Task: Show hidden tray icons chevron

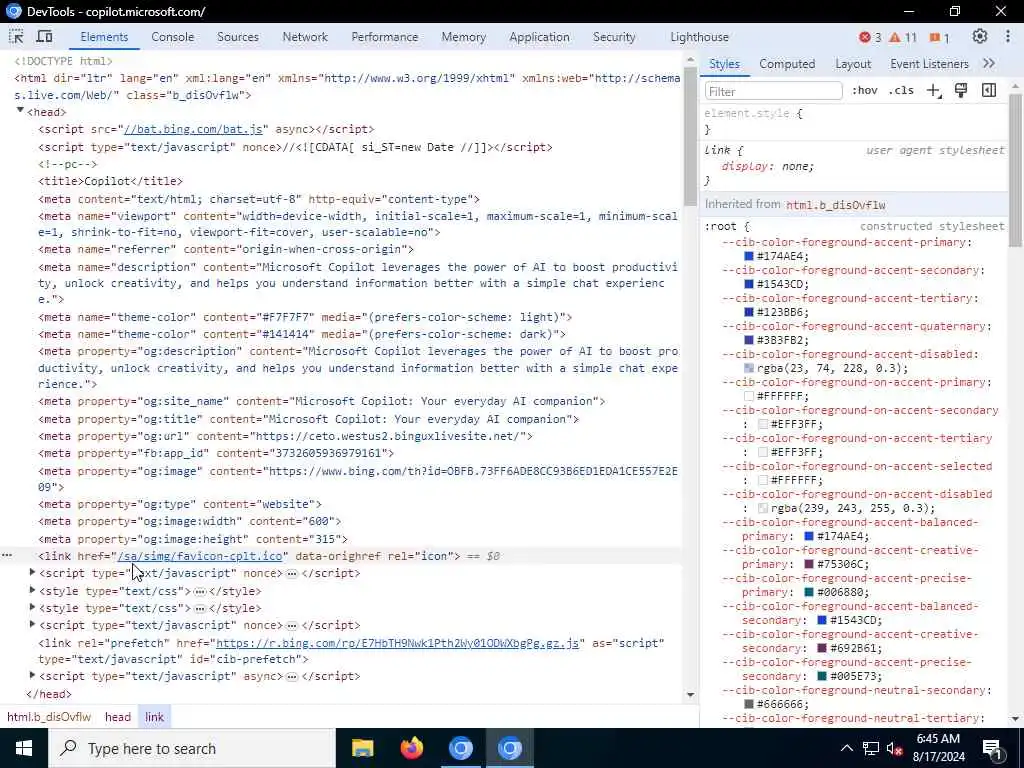Action: pos(846,748)
